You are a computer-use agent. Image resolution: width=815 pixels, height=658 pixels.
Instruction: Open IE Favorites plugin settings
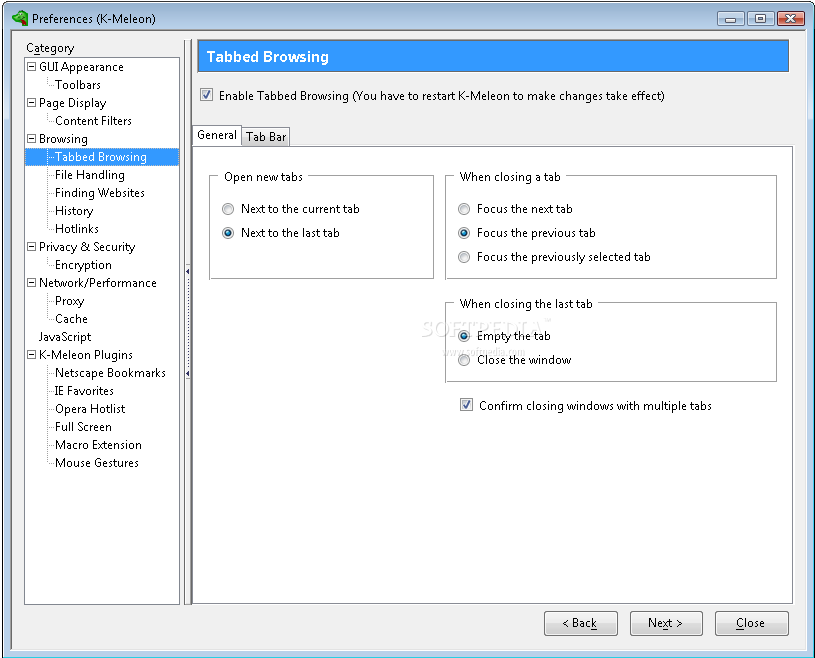click(84, 391)
